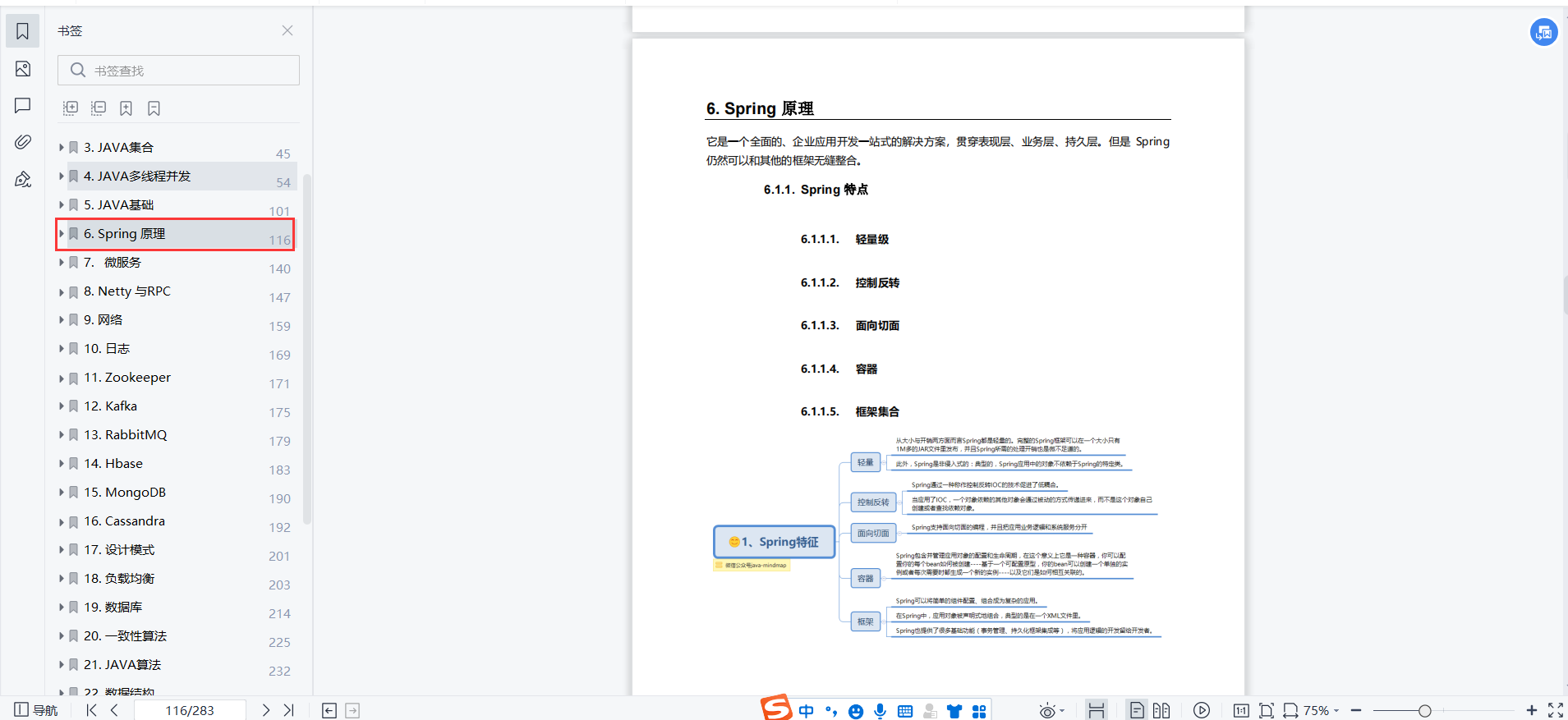Image resolution: width=1568 pixels, height=720 pixels.
Task: Expand the '7. 微服务' bookmark
Action: (62, 262)
